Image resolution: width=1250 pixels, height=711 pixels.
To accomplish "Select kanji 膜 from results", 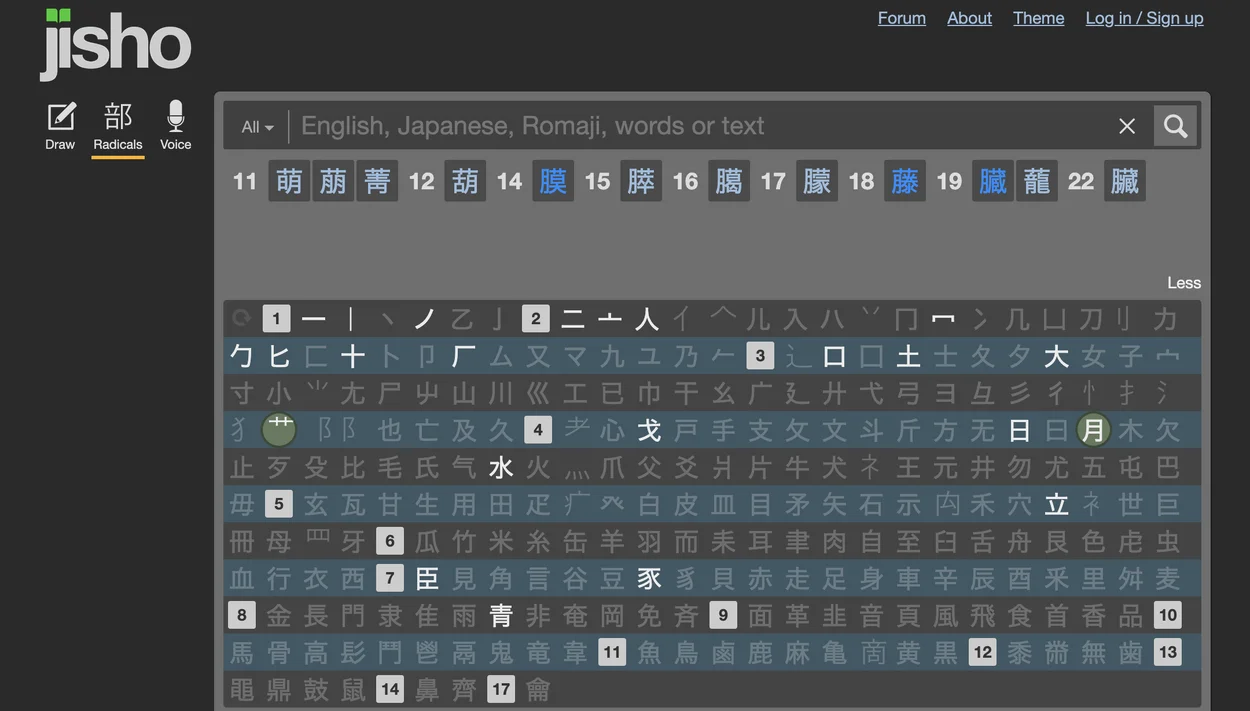I will [x=553, y=181].
